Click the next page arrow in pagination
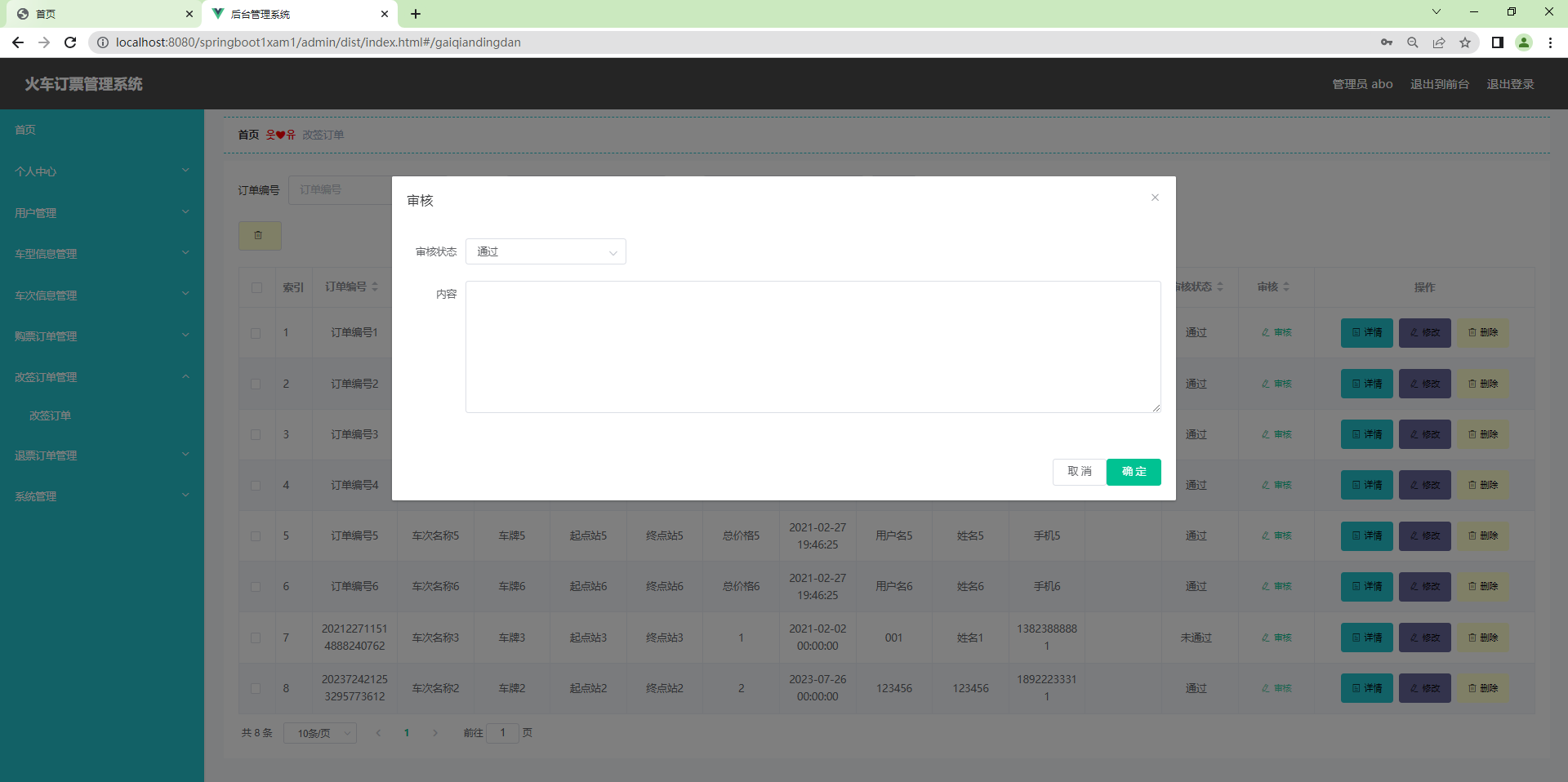 point(435,733)
